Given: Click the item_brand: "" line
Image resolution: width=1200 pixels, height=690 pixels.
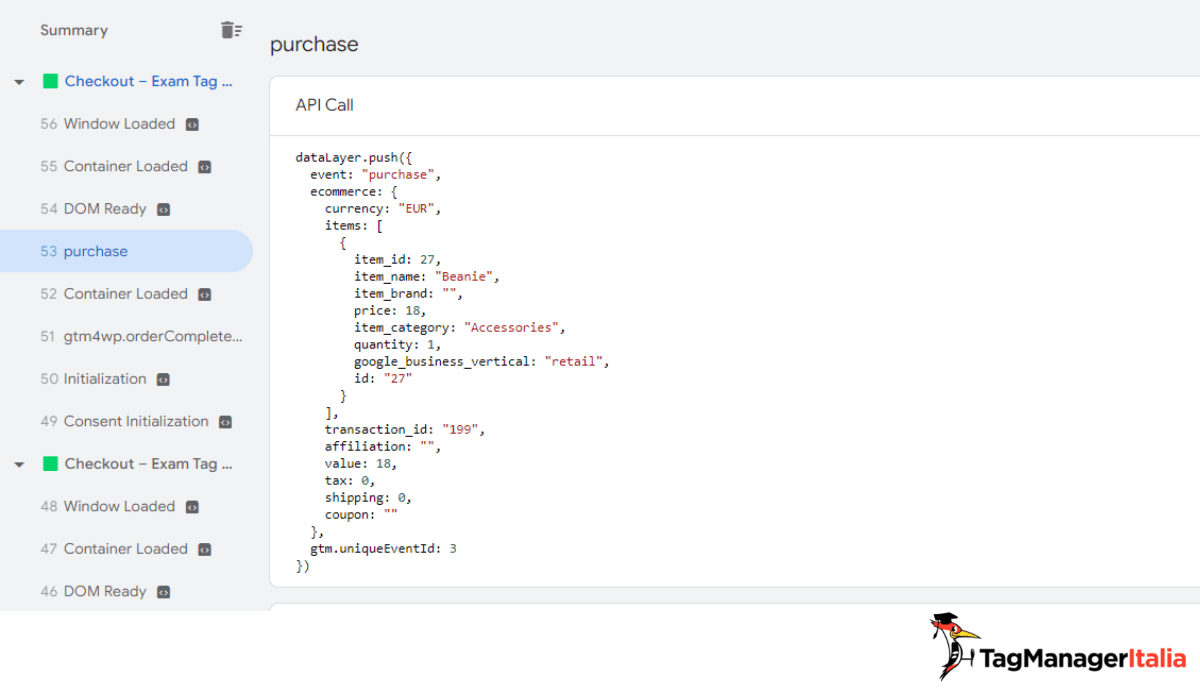Looking at the screenshot, I should 409,293.
